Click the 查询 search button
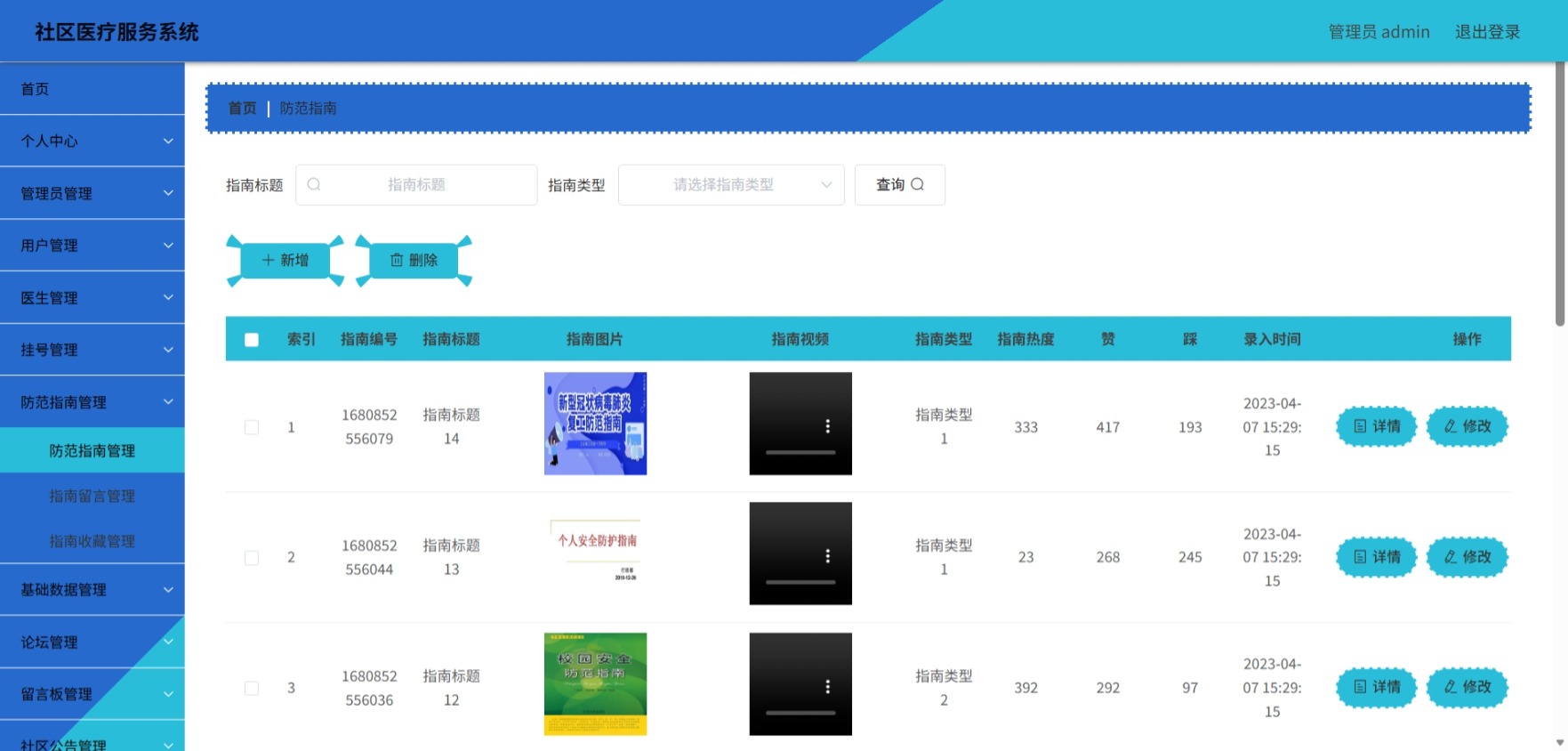The height and width of the screenshot is (751, 1568). [x=900, y=184]
